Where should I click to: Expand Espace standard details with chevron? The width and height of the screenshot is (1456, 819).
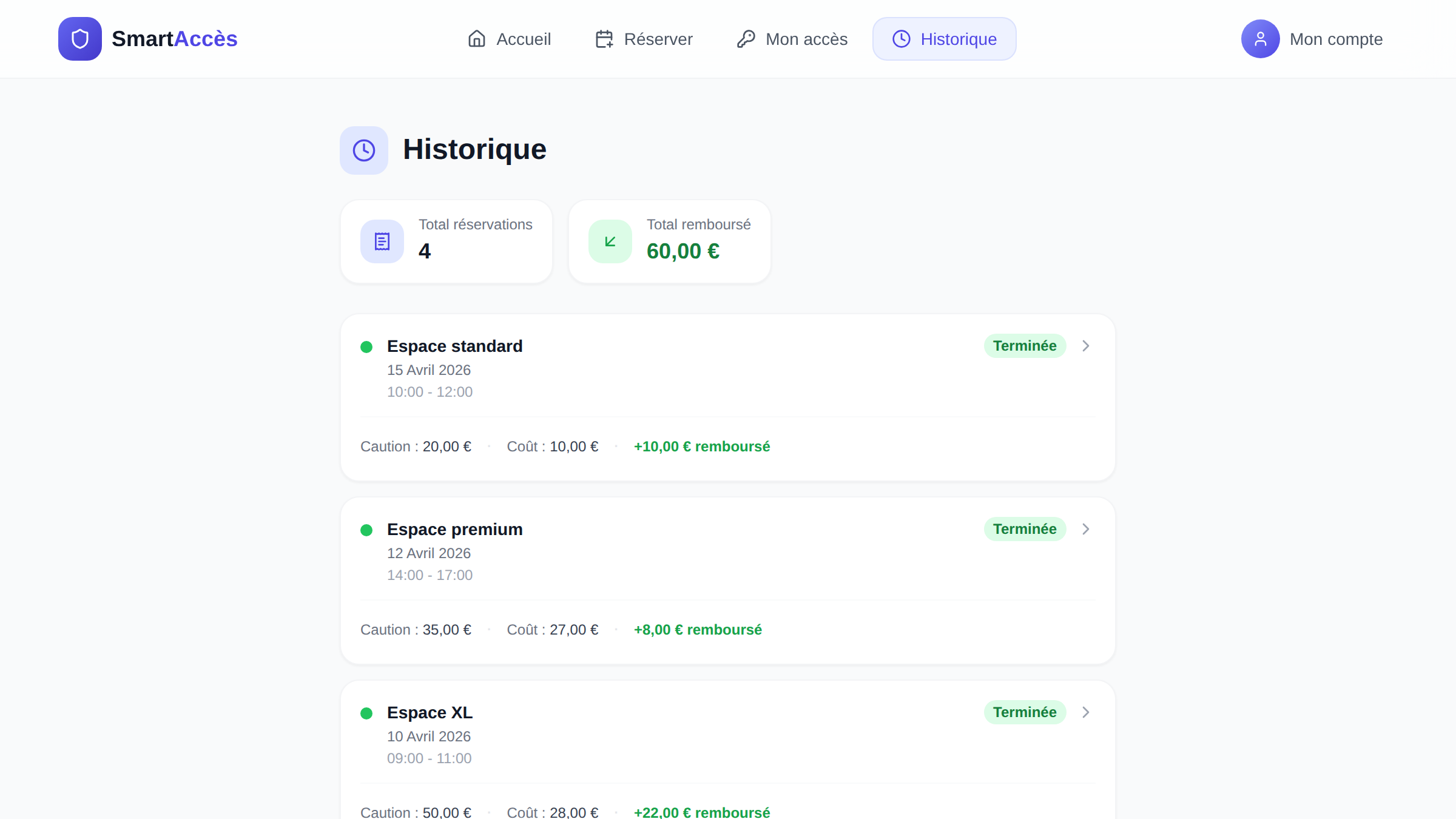[1086, 346]
